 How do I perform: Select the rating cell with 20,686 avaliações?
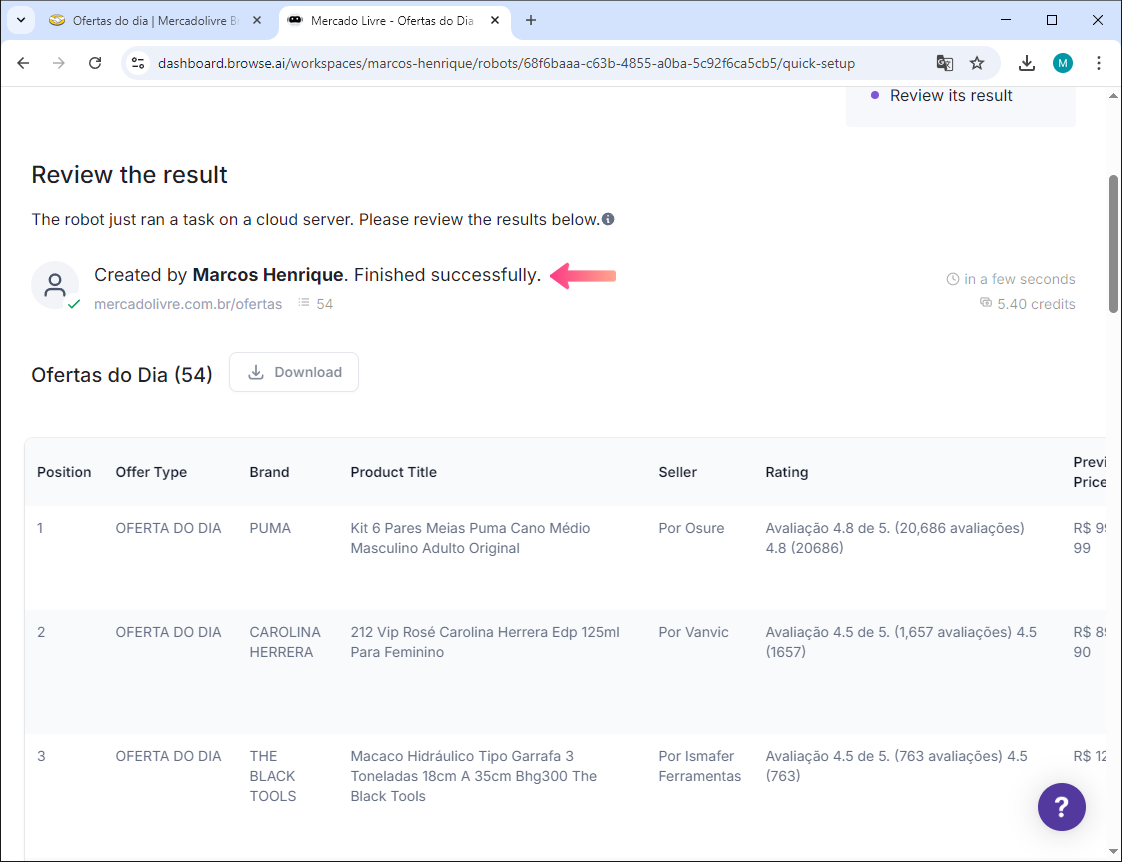point(895,538)
